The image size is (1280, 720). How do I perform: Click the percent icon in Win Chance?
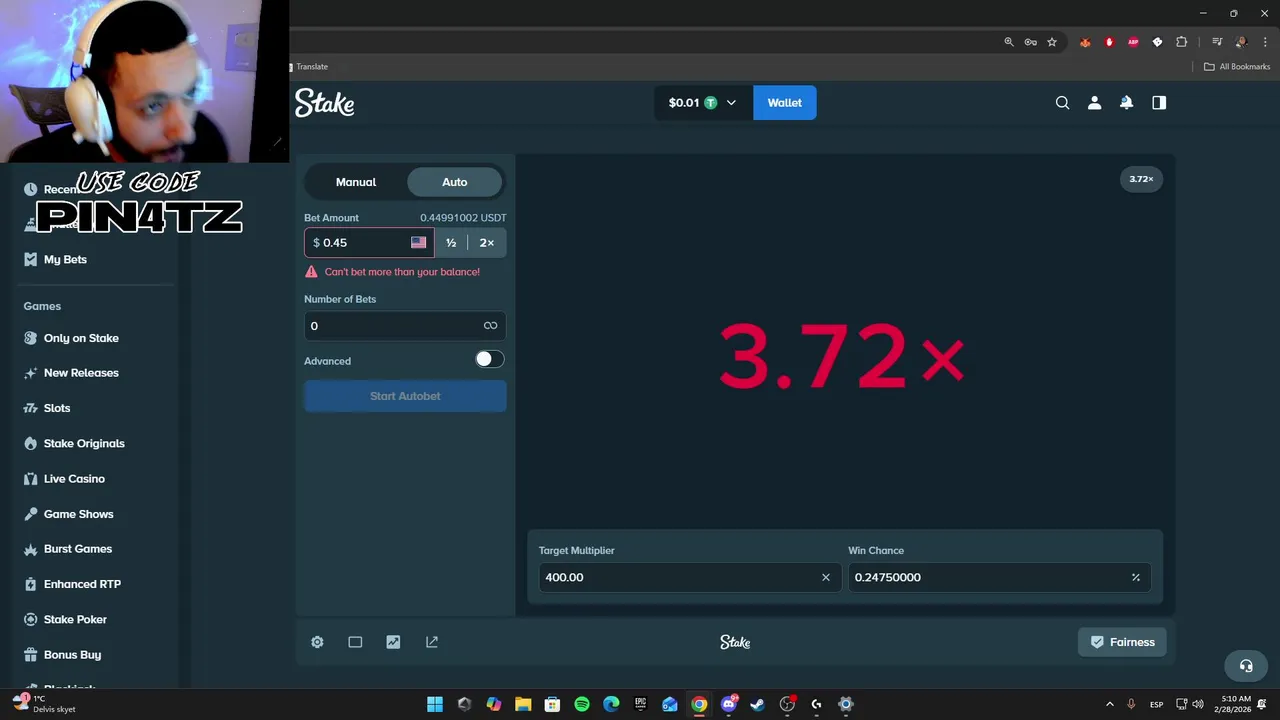(x=1136, y=577)
